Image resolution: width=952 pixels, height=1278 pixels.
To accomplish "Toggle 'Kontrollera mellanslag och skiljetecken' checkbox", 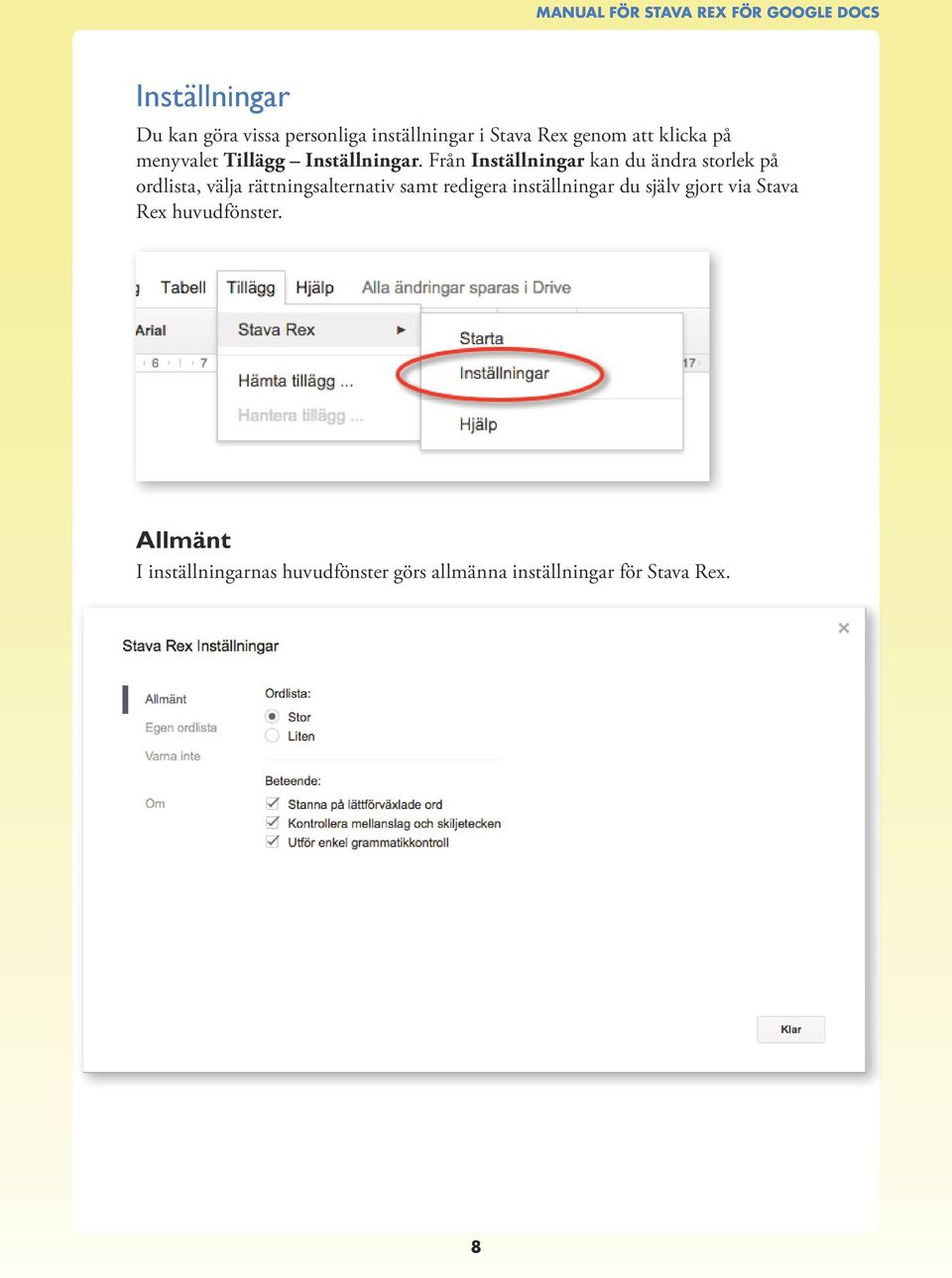I will [273, 823].
